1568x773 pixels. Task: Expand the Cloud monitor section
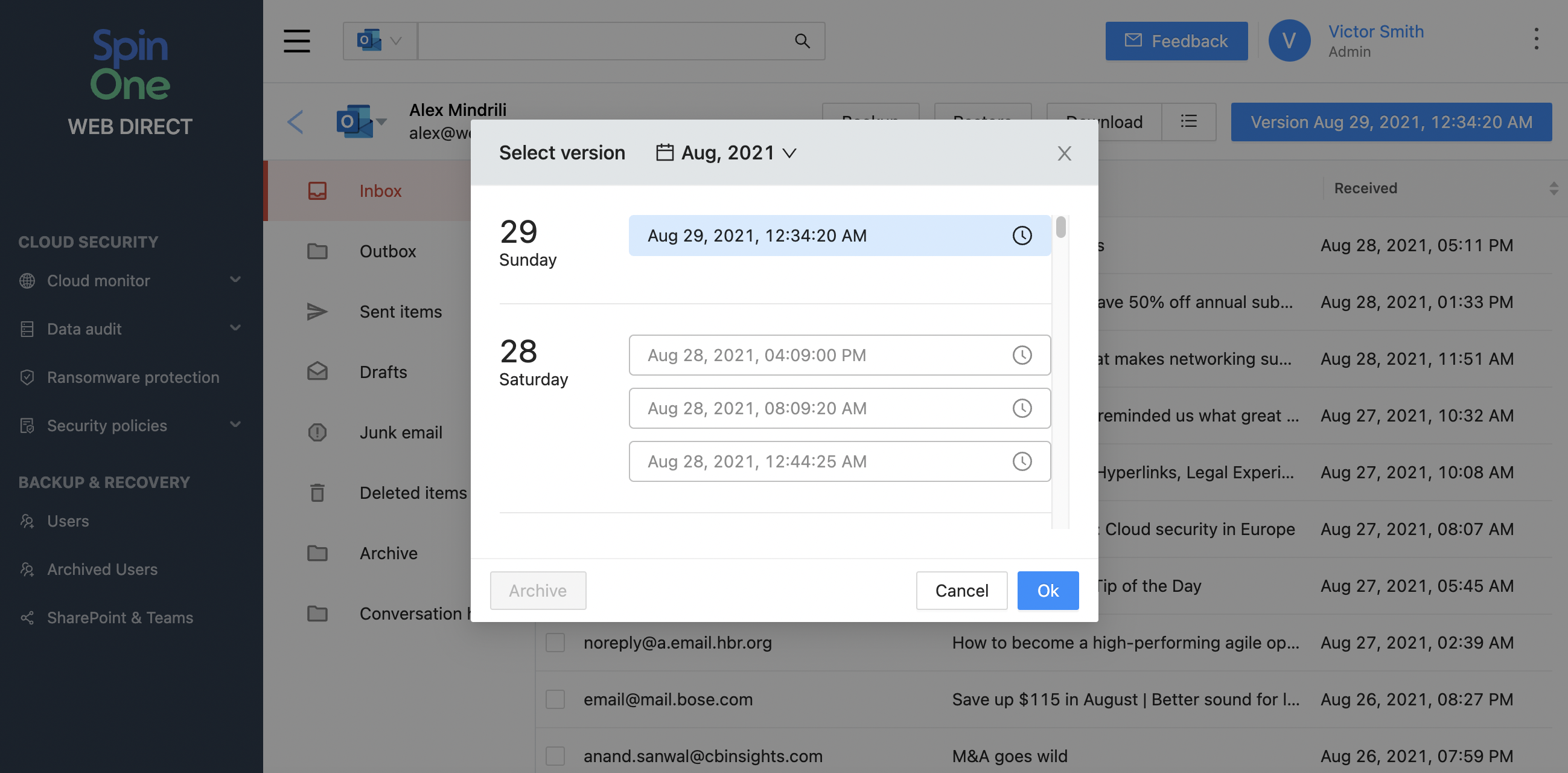pos(98,280)
